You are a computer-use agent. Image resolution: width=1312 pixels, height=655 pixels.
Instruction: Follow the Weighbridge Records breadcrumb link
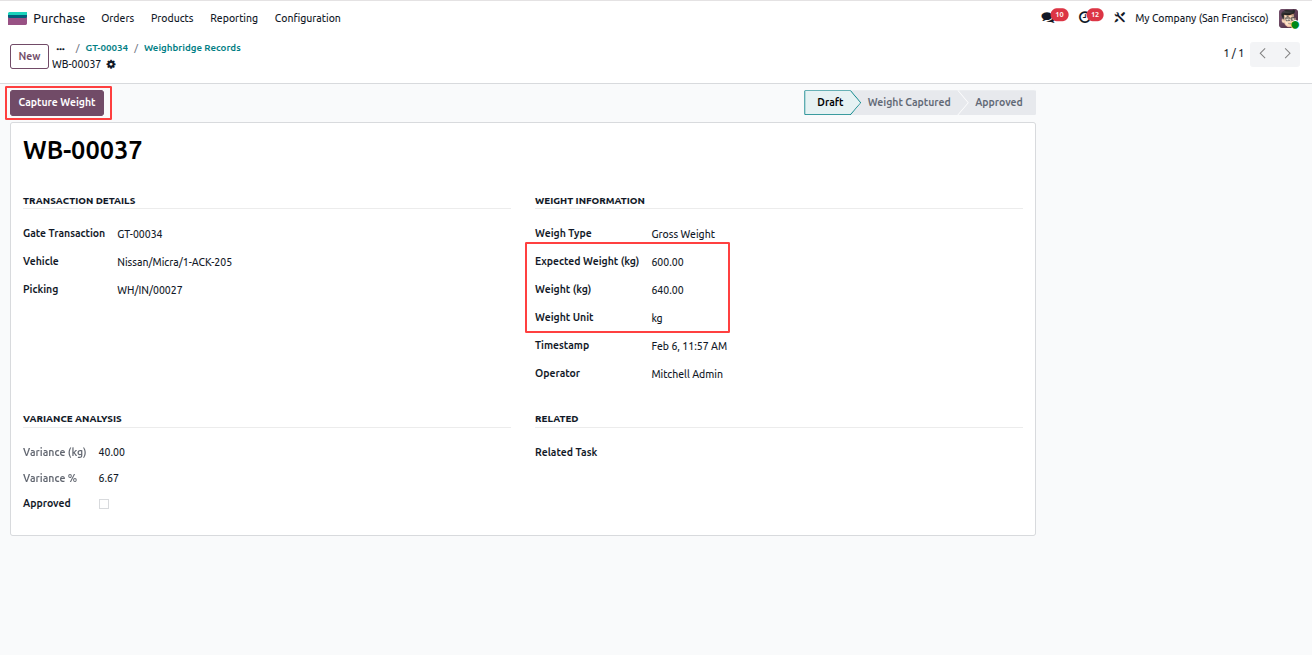click(192, 48)
